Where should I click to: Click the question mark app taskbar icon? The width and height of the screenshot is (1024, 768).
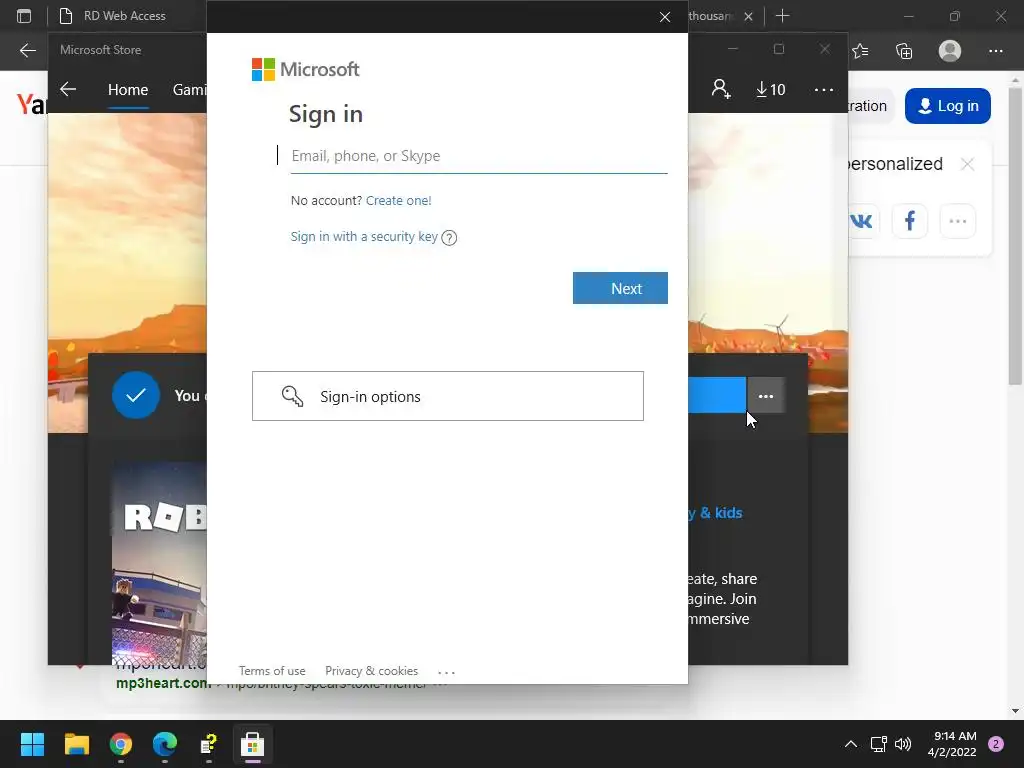tap(208, 744)
